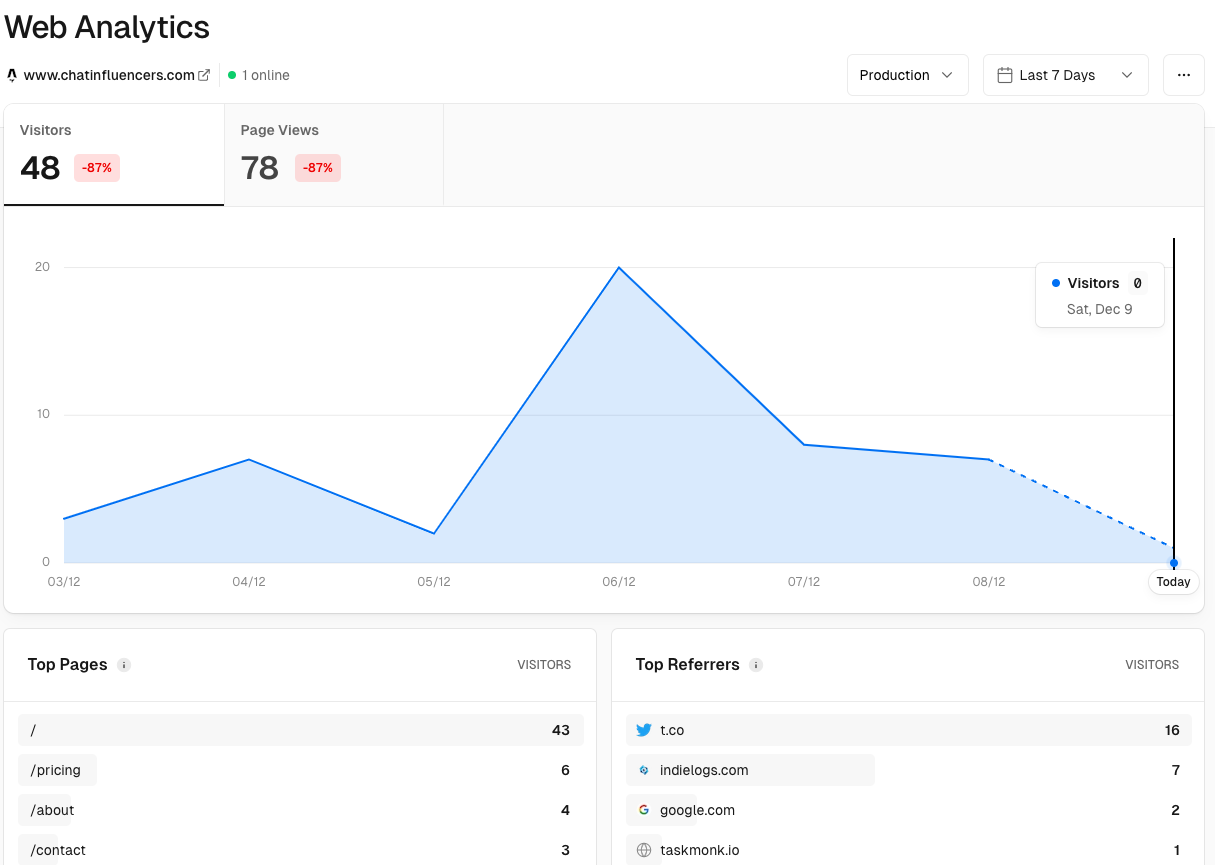This screenshot has height=865, width=1215.
Task: Click the Top Referrers heading
Action: (x=688, y=665)
